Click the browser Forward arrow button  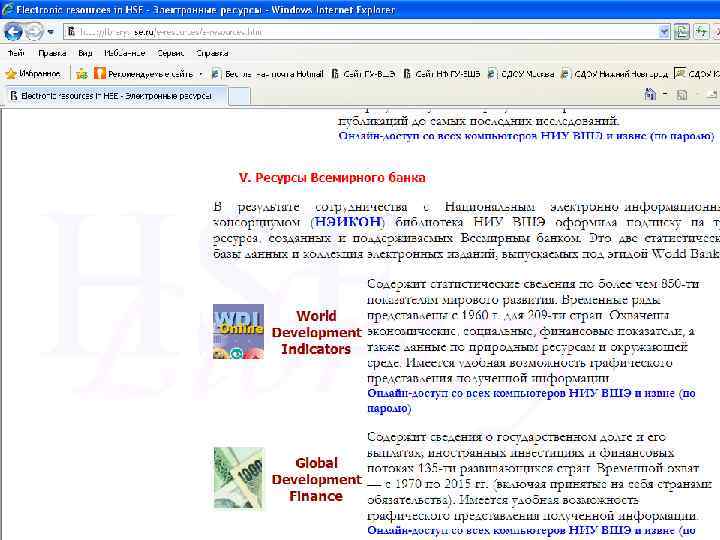point(34,32)
